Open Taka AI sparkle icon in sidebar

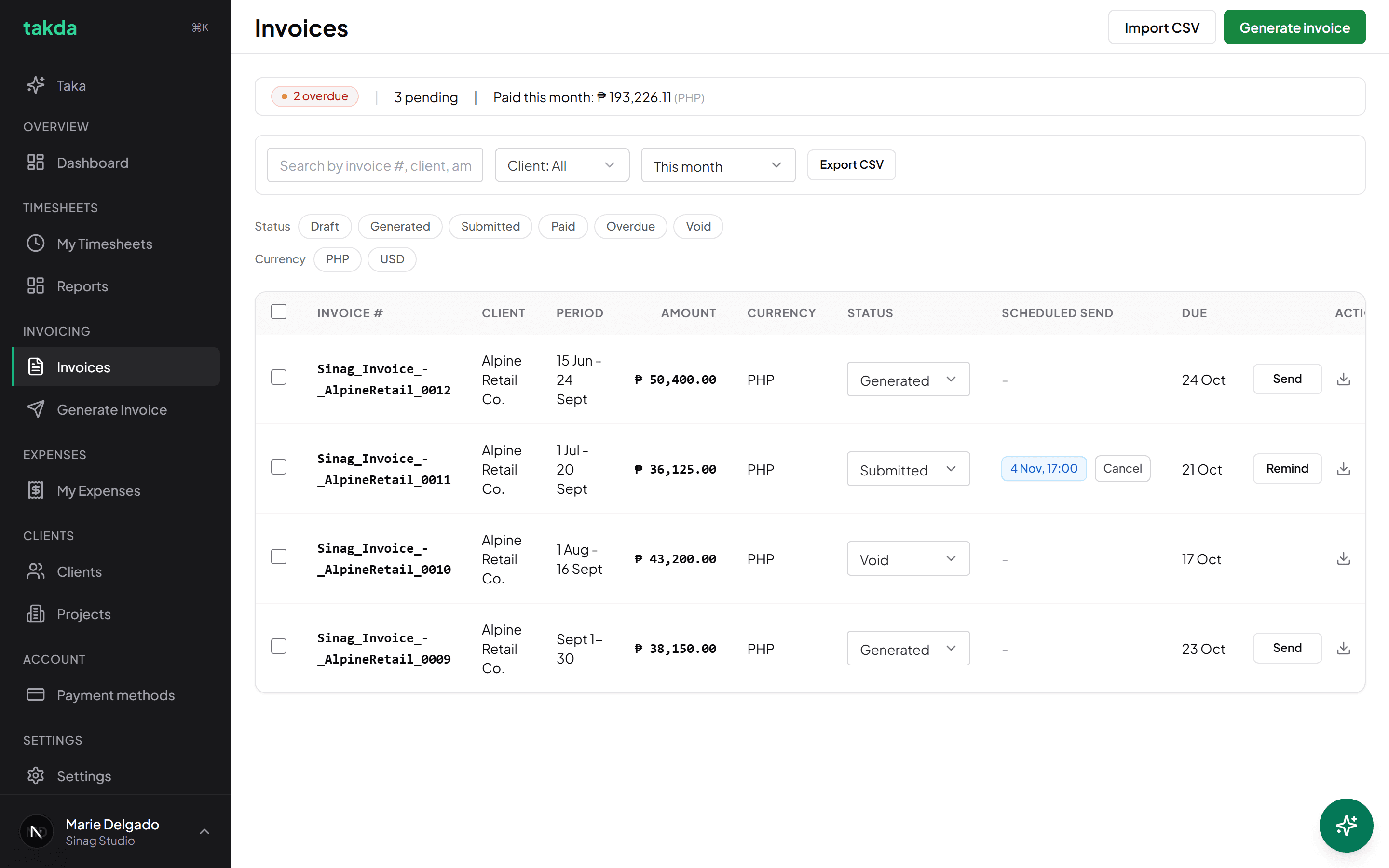pos(36,85)
